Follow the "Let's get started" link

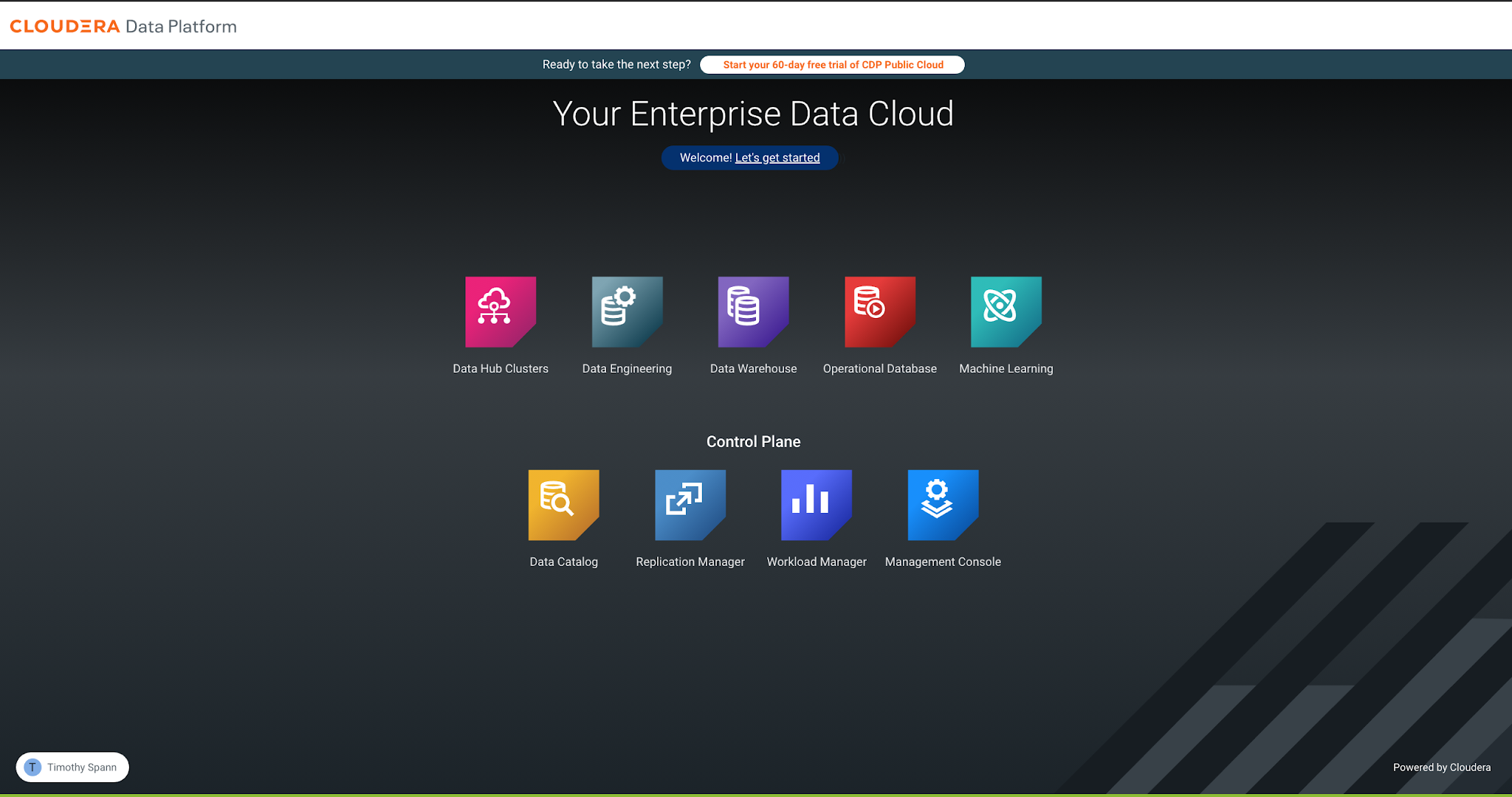pyautogui.click(x=777, y=158)
